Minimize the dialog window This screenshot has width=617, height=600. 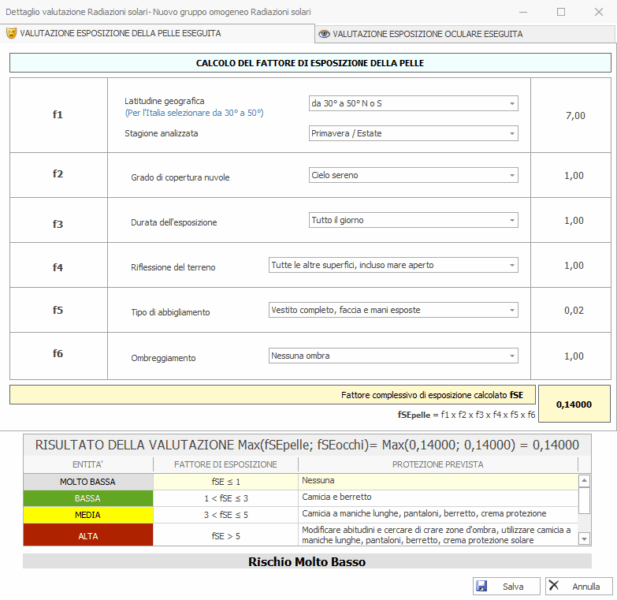pyautogui.click(x=523, y=12)
